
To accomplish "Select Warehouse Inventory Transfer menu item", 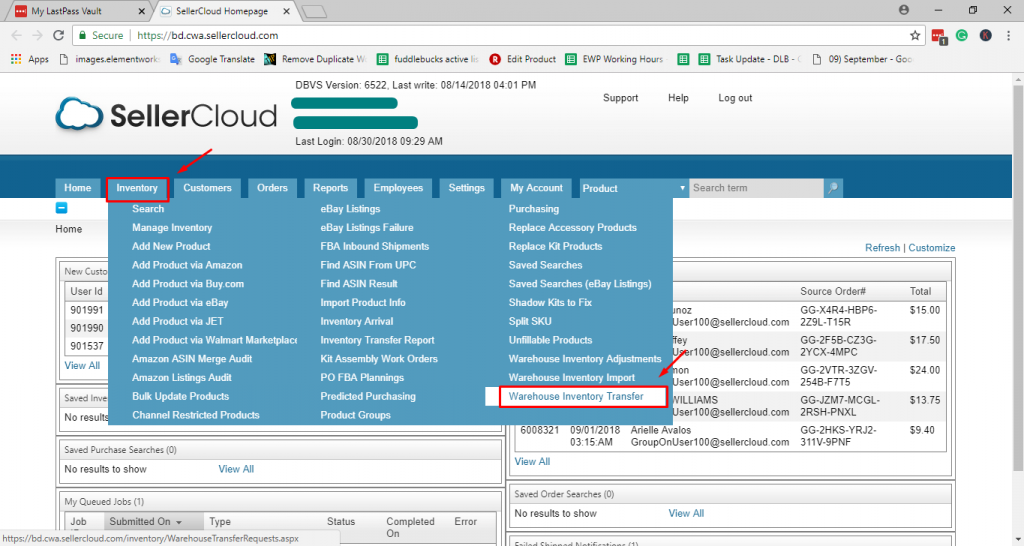I will 576,396.
